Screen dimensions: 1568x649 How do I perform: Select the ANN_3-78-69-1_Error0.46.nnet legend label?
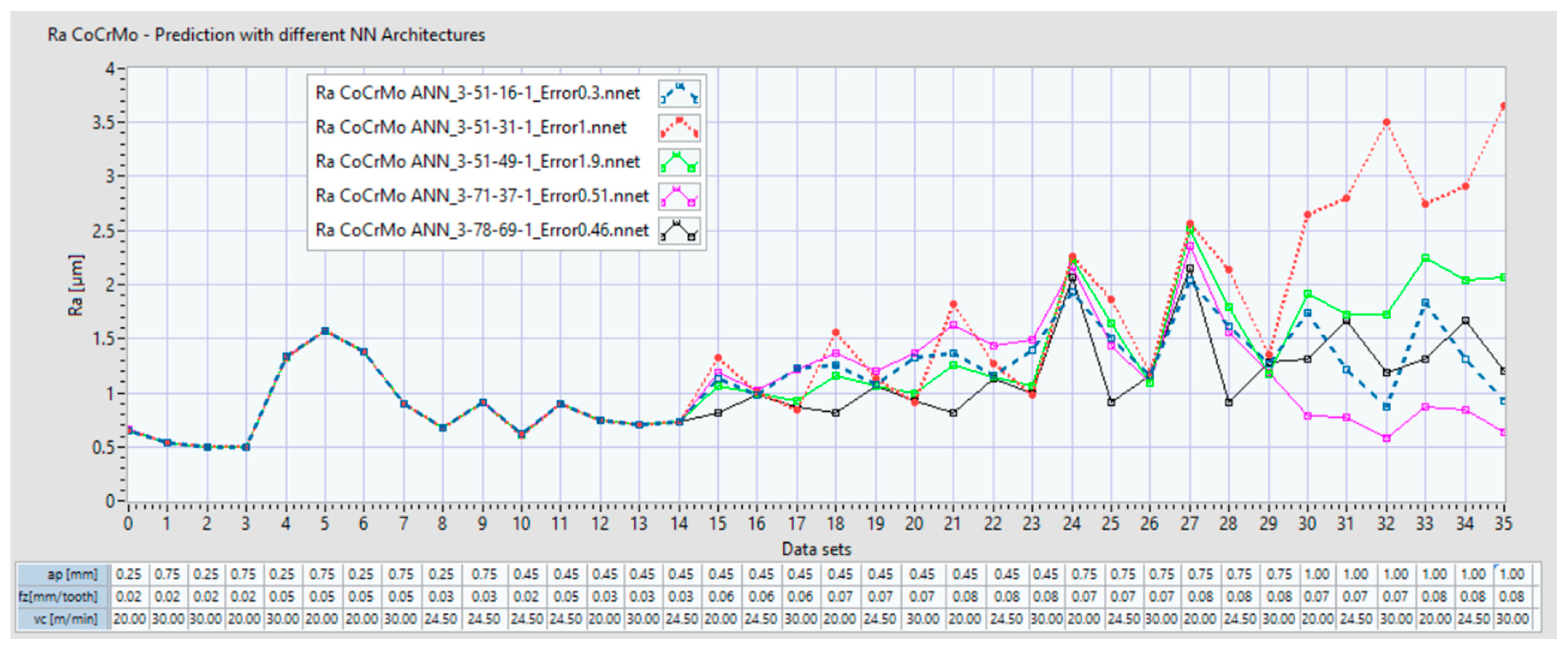481,230
